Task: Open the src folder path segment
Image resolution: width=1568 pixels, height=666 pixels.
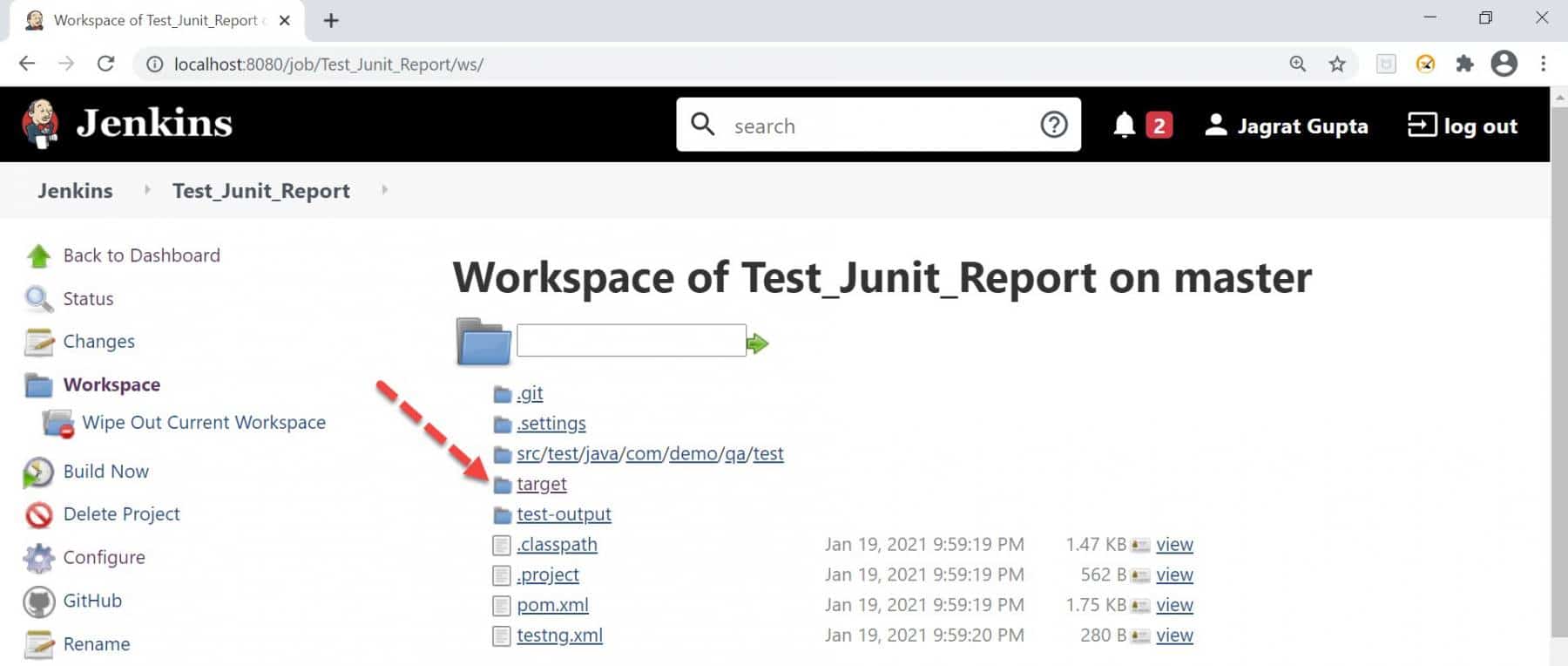Action: click(x=529, y=454)
